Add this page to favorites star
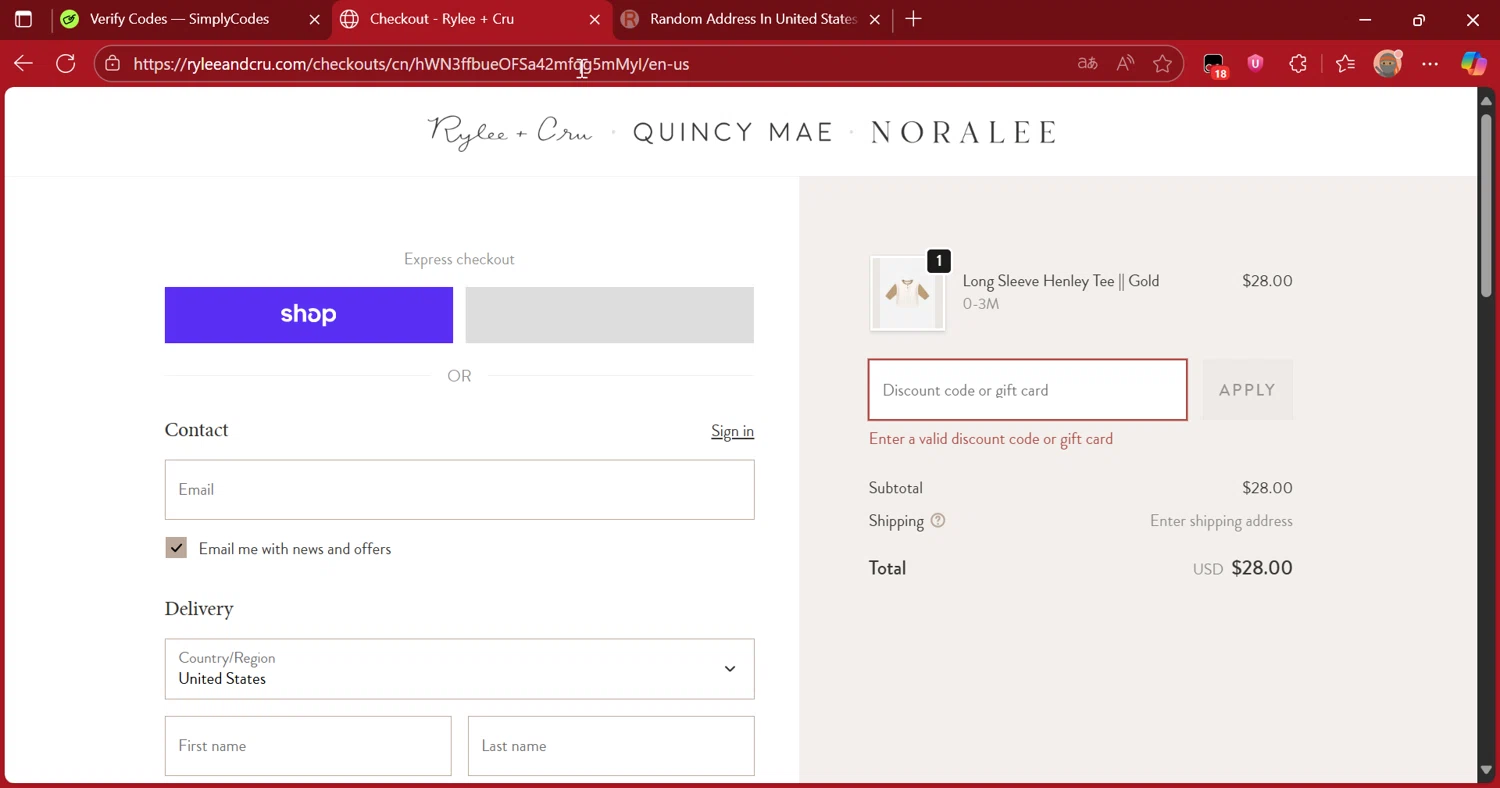Image resolution: width=1500 pixels, height=788 pixels. pos(1162,64)
